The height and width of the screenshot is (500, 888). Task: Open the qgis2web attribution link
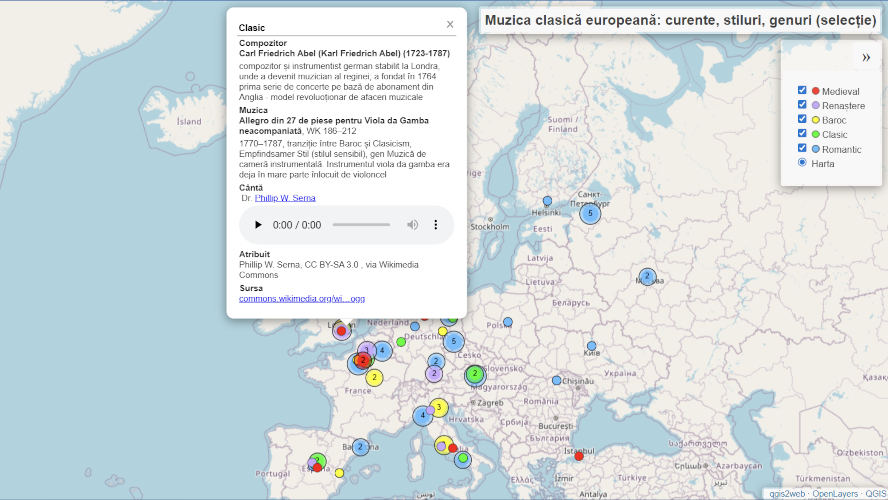(x=787, y=494)
